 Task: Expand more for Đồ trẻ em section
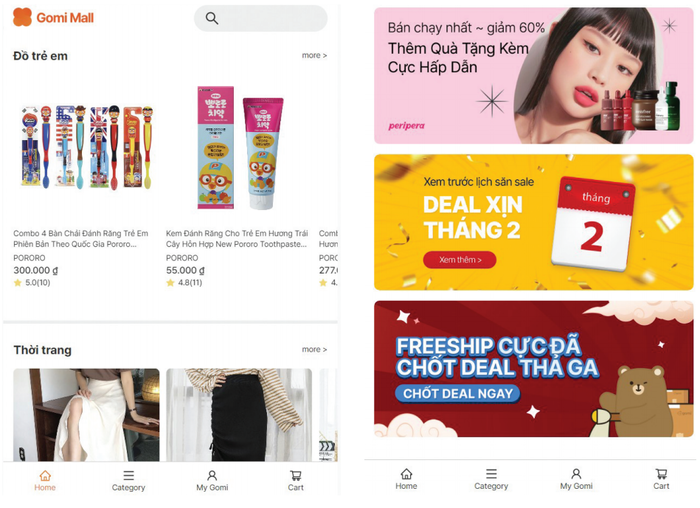314,55
